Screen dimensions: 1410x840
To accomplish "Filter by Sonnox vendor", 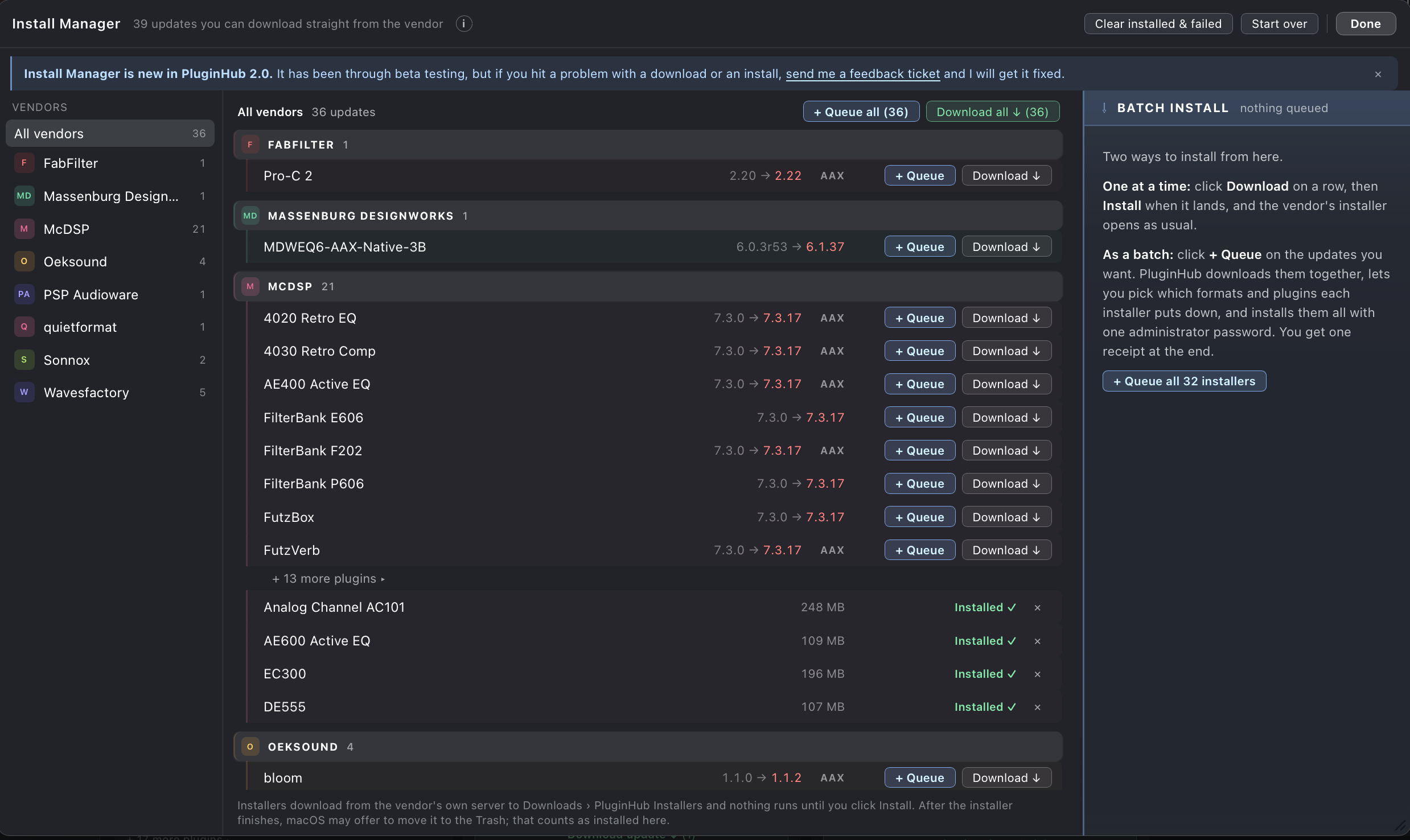I will pos(110,360).
